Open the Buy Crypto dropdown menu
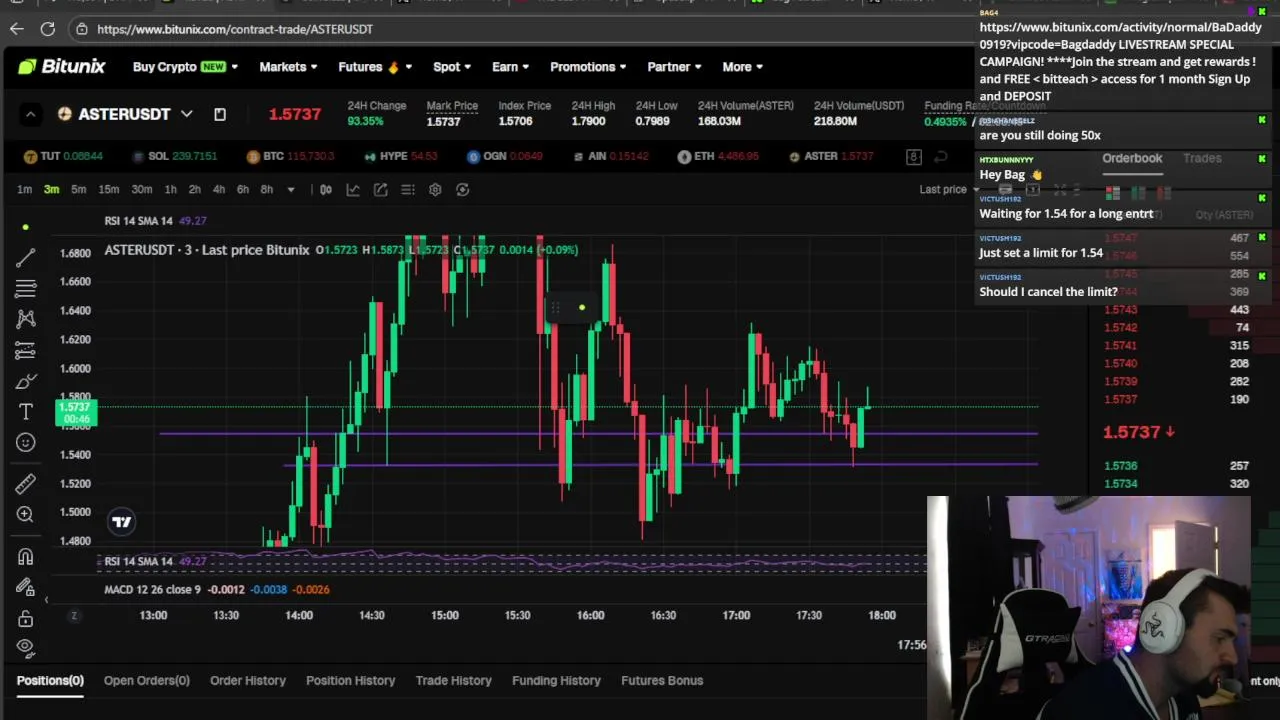This screenshot has width=1280, height=720. (x=185, y=67)
